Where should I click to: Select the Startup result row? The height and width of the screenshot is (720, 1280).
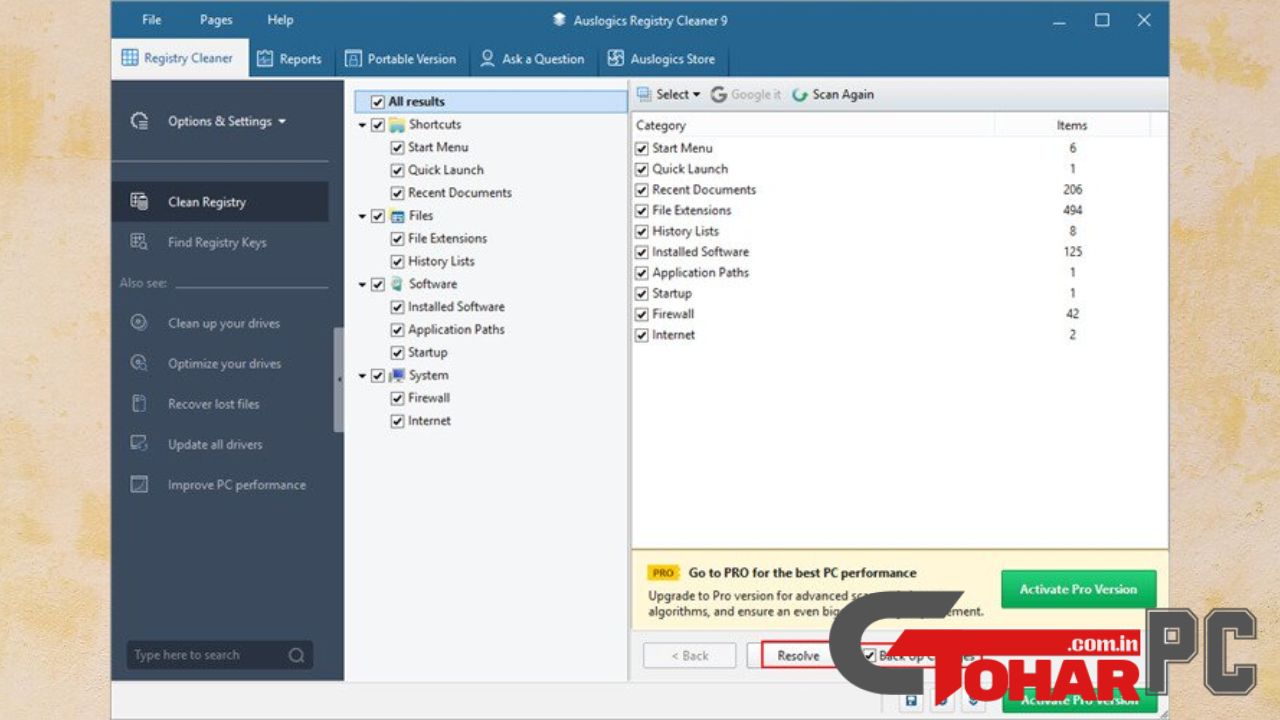click(x=899, y=293)
